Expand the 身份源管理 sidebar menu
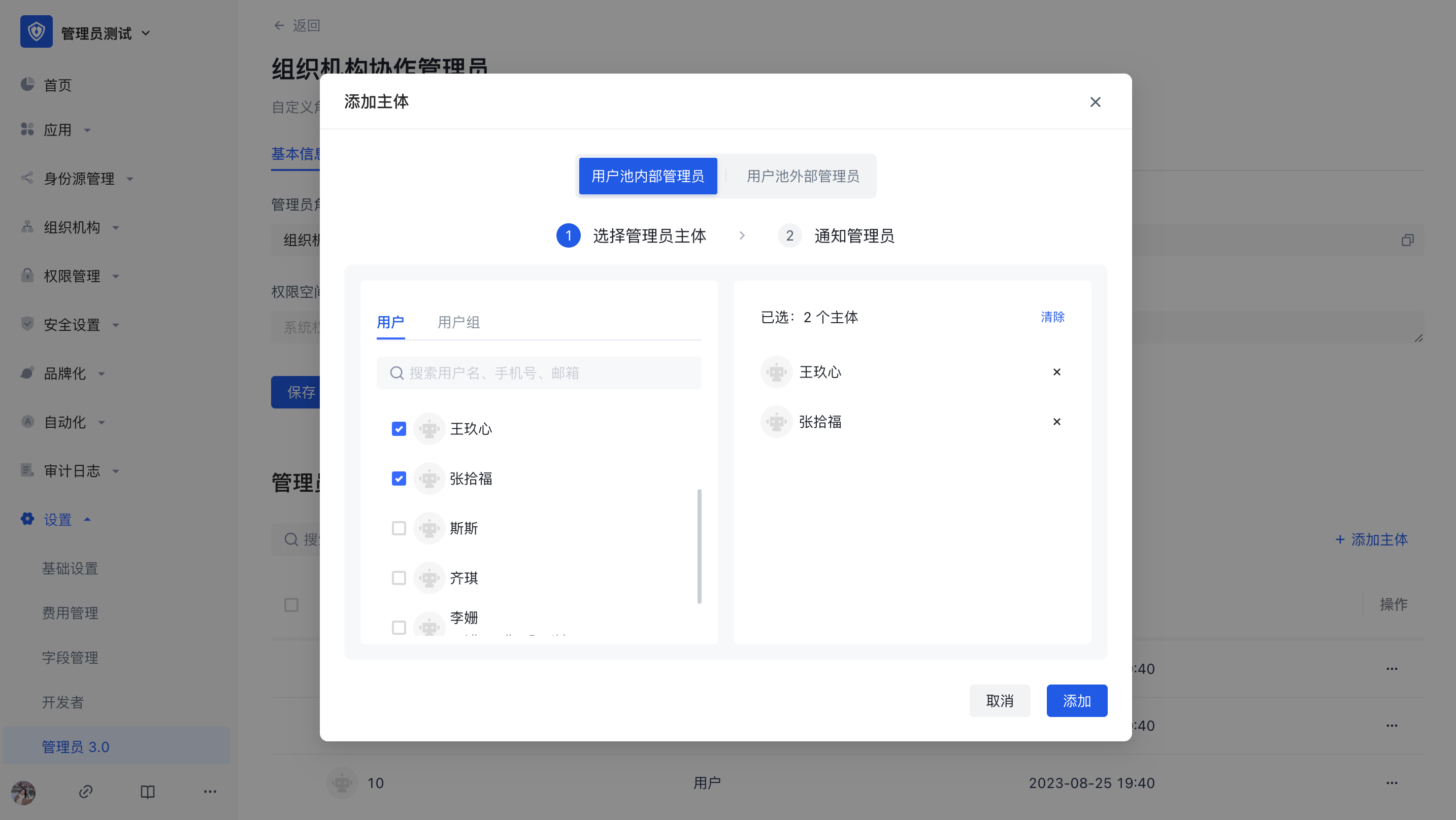The width and height of the screenshot is (1456, 820). pos(79,179)
